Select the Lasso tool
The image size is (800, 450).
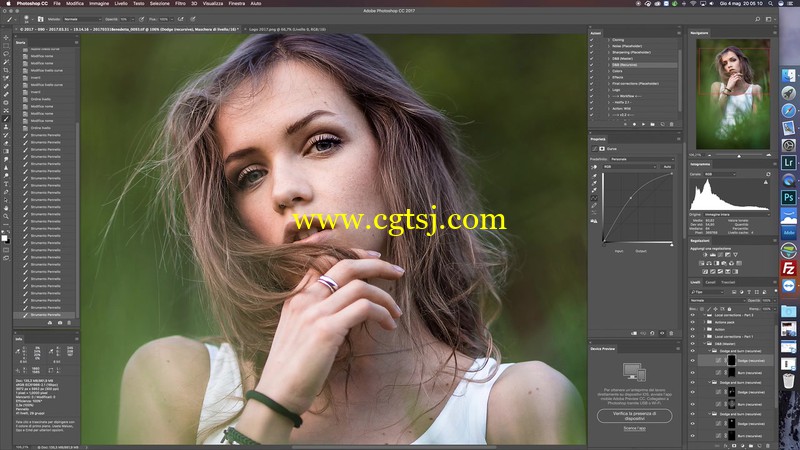[6, 54]
